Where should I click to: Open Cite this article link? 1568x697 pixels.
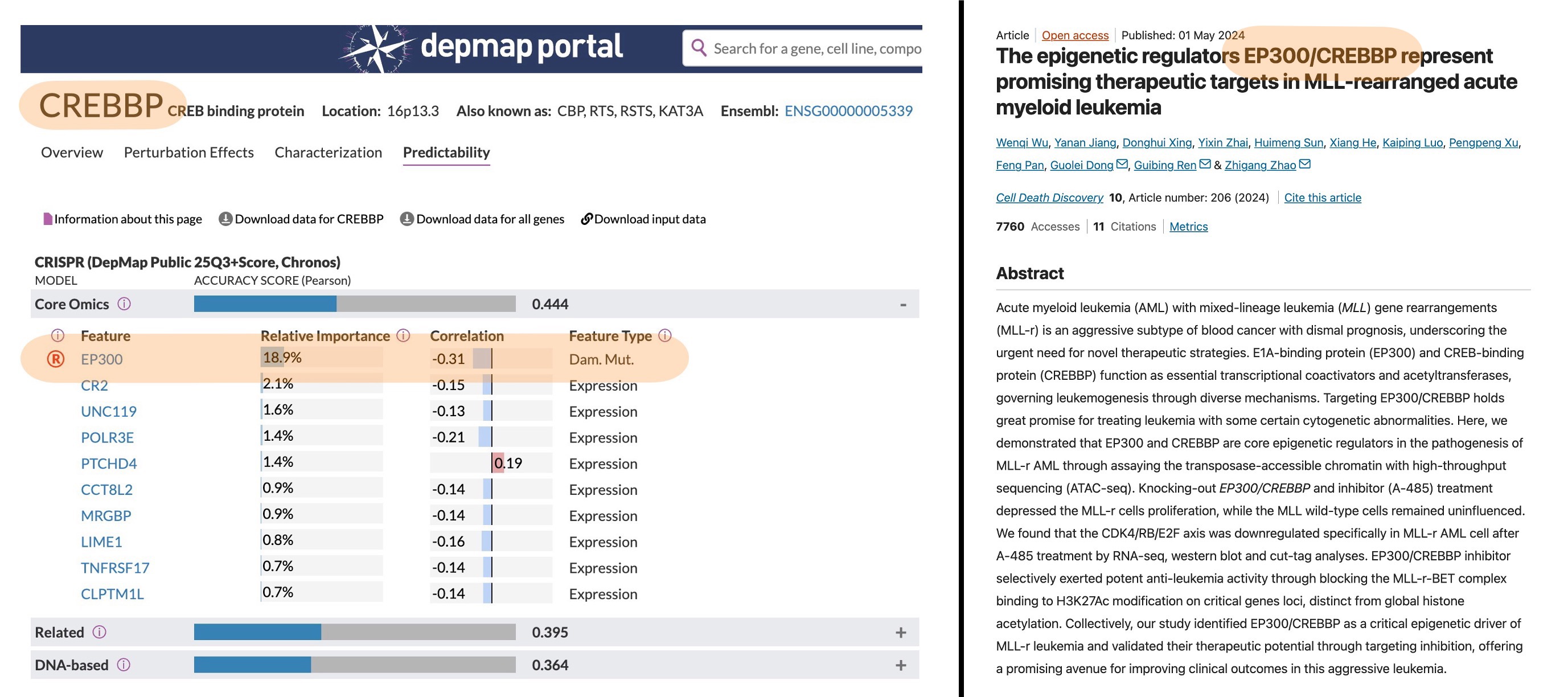pos(1322,197)
